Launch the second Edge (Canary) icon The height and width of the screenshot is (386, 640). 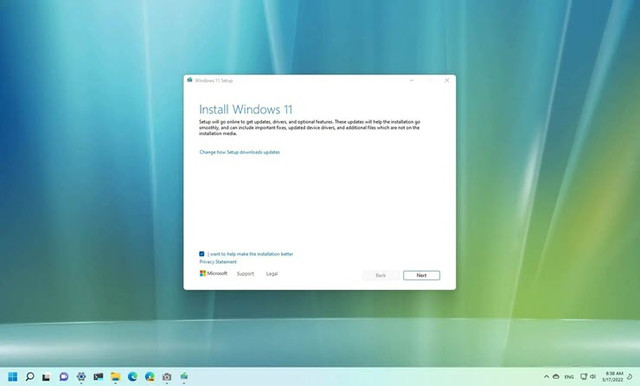pyautogui.click(x=150, y=377)
